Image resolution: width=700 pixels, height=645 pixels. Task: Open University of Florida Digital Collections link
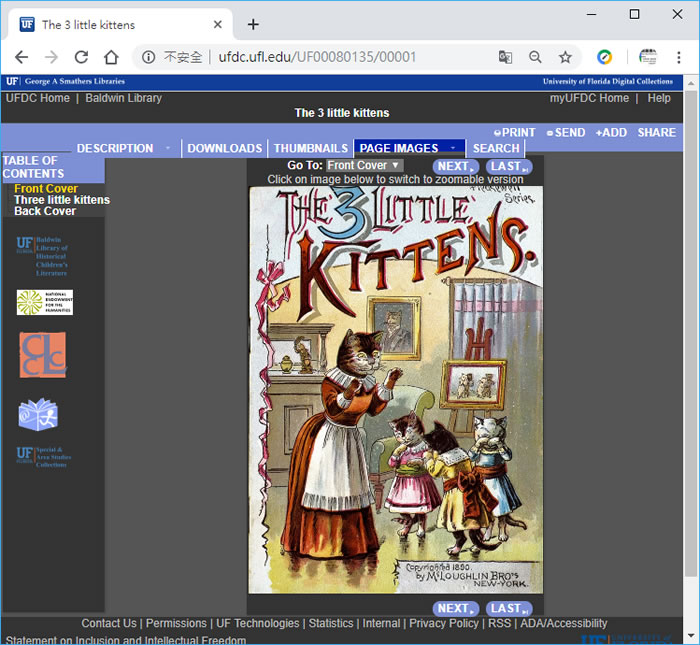608,81
